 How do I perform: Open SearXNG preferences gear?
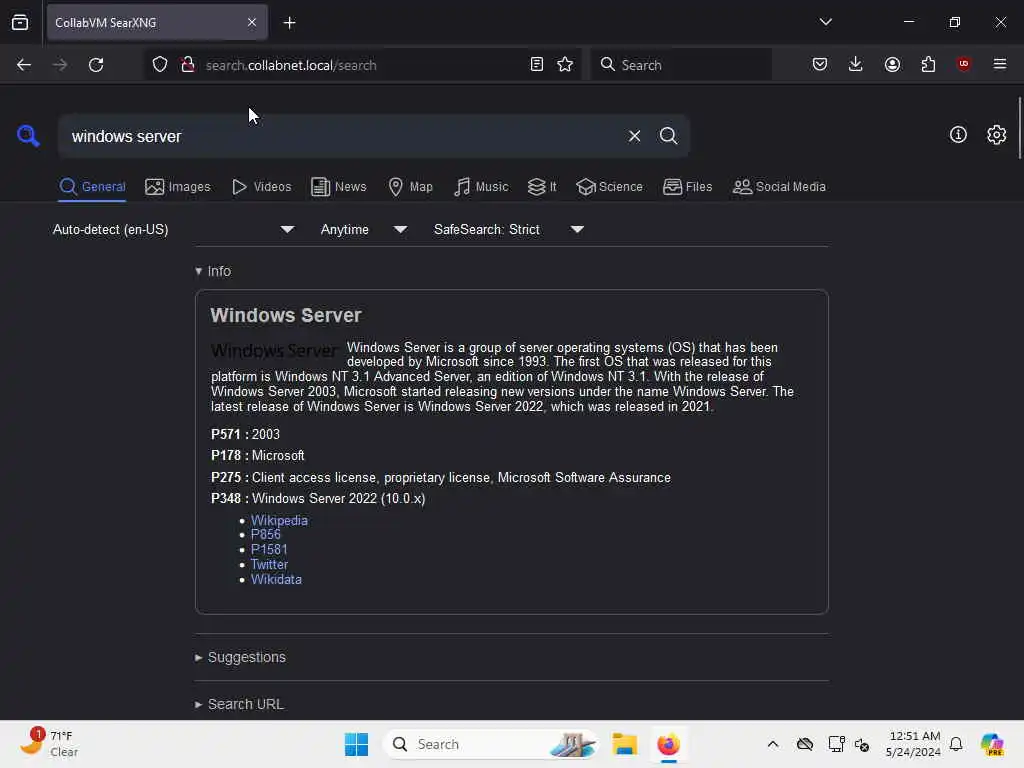pyautogui.click(x=997, y=135)
